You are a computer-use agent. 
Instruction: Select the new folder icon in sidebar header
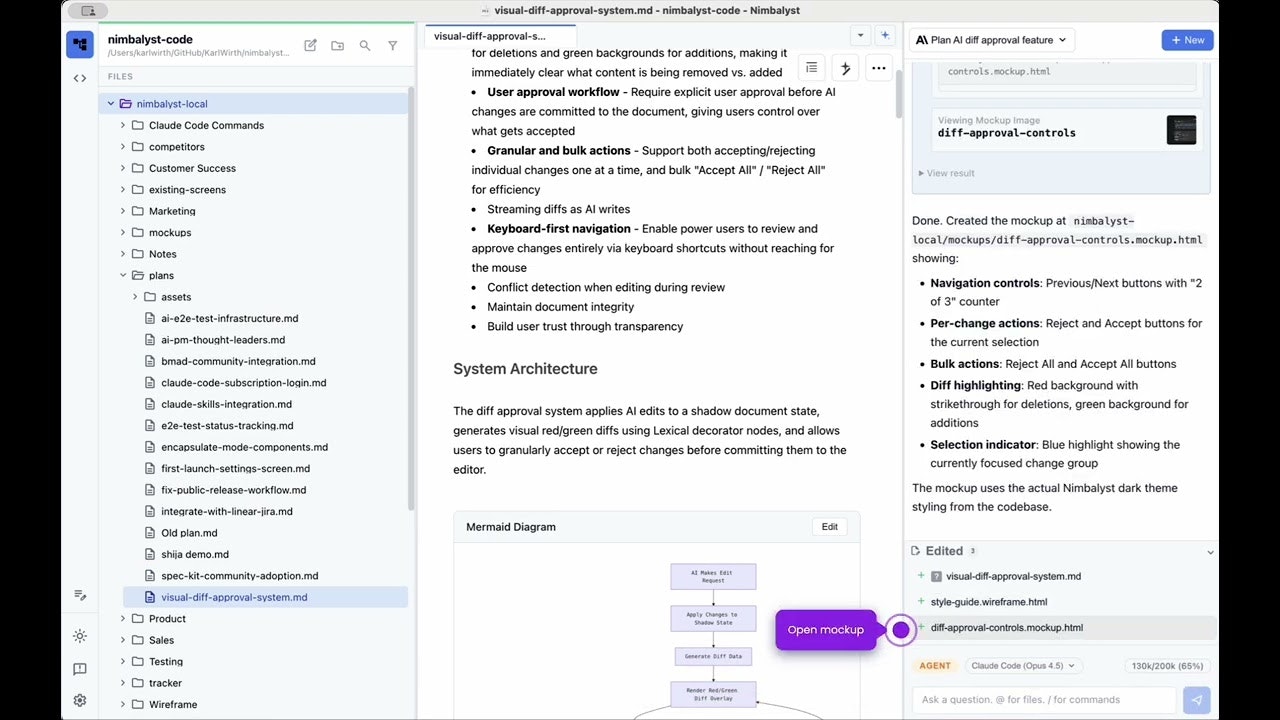pos(337,45)
